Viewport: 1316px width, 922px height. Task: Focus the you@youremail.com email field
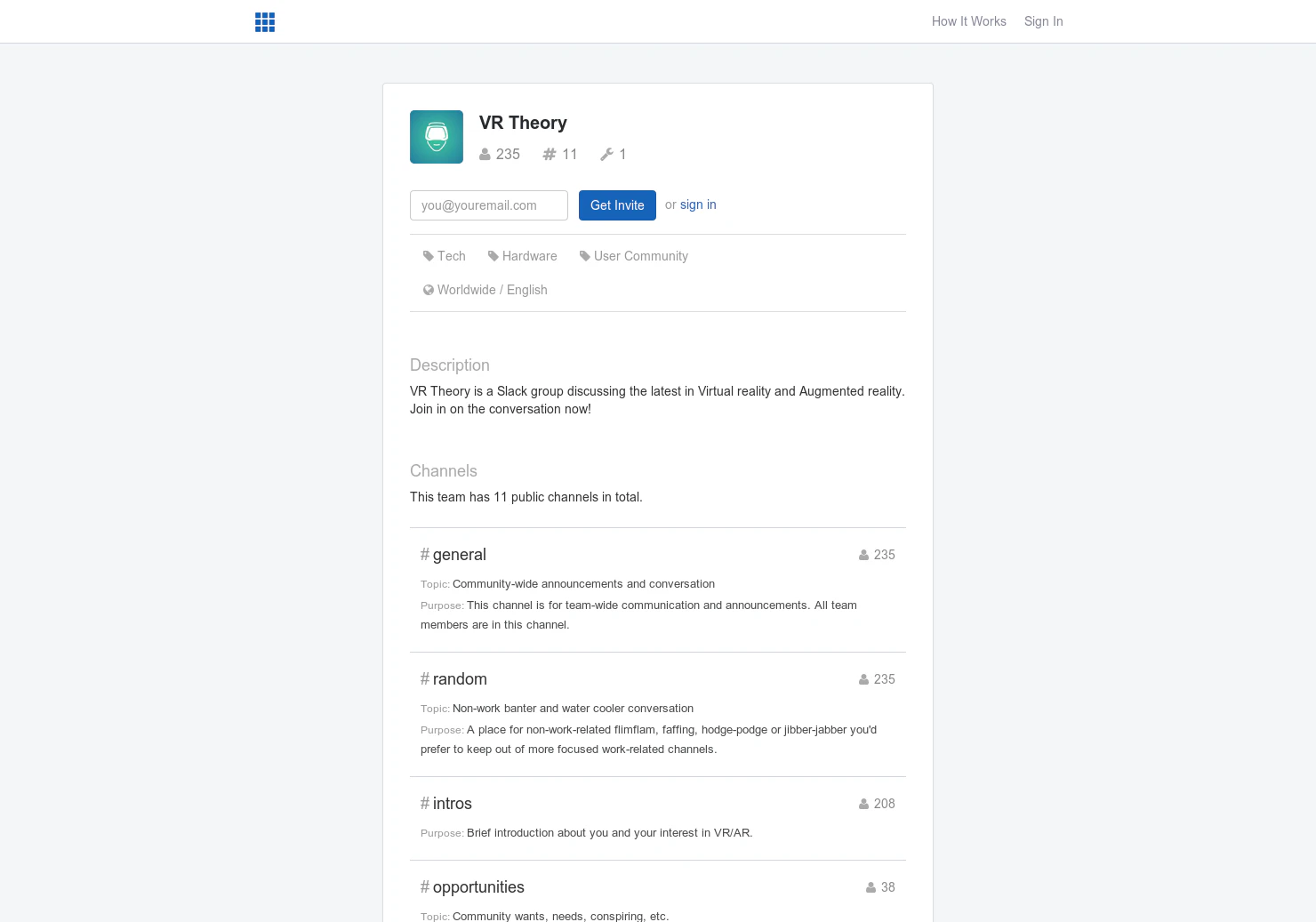489,205
